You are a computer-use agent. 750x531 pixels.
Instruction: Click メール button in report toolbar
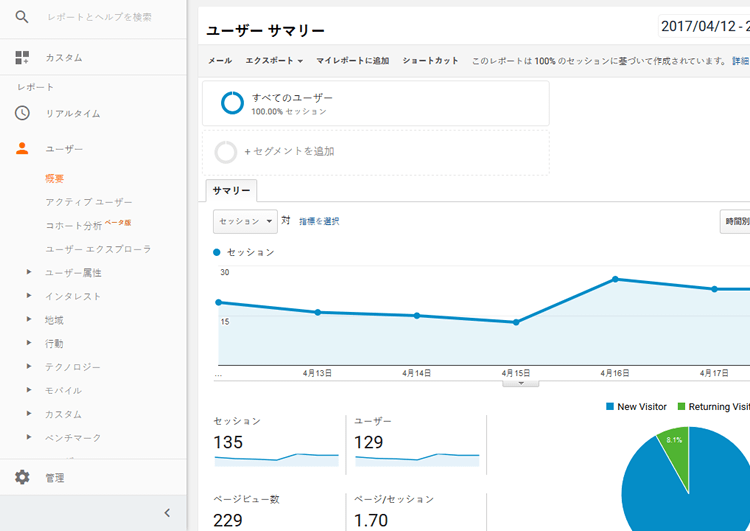[220, 61]
